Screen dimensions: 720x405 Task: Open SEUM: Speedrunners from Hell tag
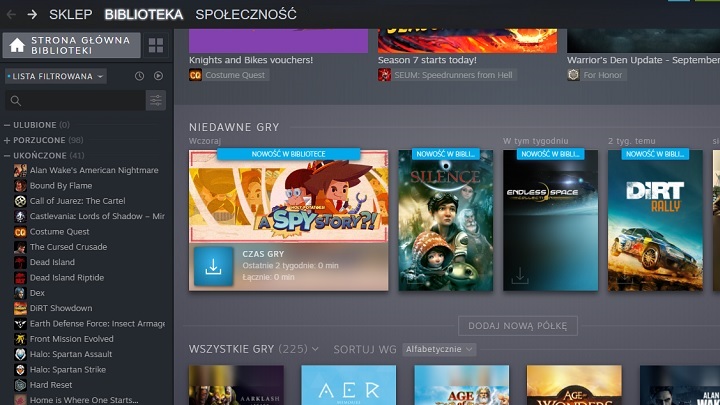[x=447, y=75]
